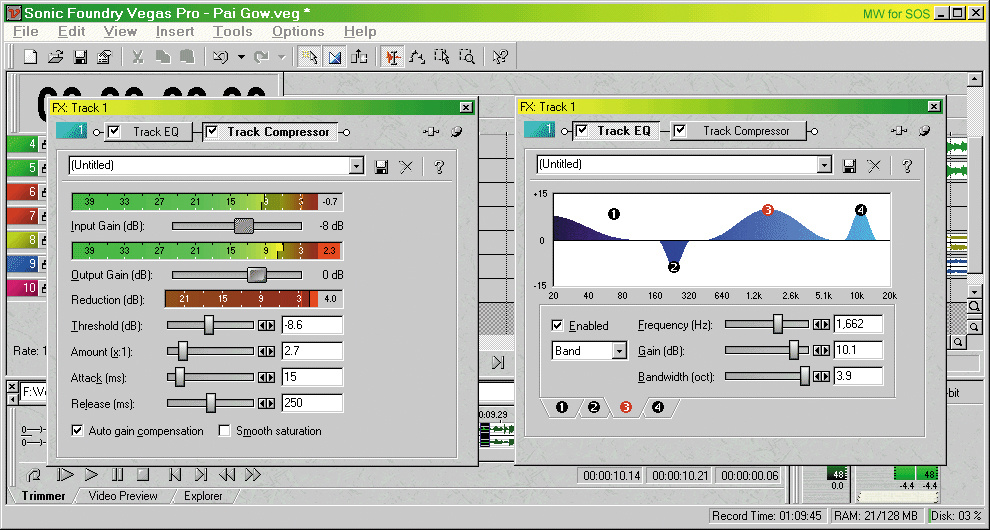Screen dimensions: 990x530
Task: Delete the EQ preset with X icon
Action: point(874,166)
